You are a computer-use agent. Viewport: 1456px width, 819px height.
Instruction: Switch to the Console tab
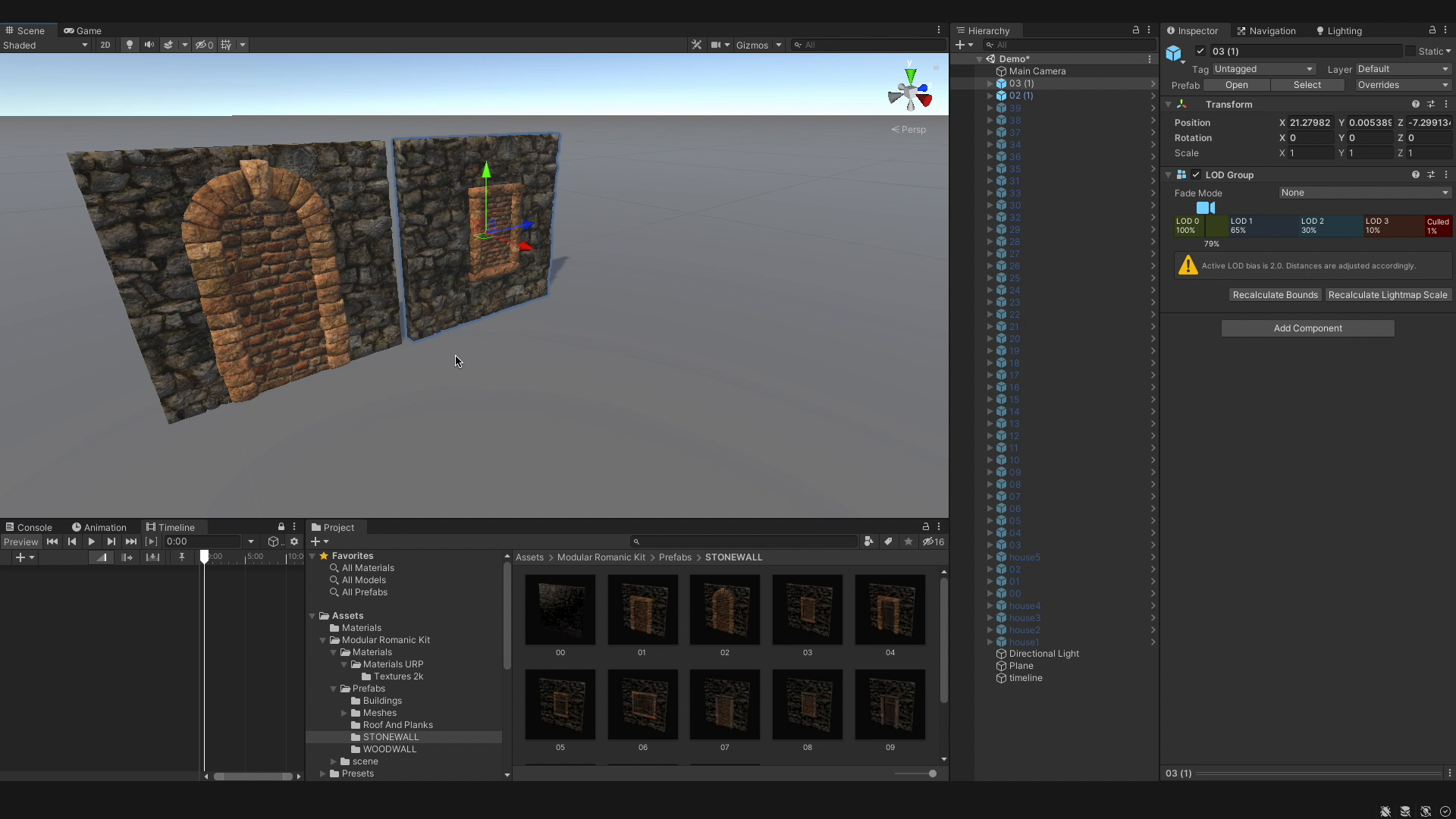tap(29, 527)
